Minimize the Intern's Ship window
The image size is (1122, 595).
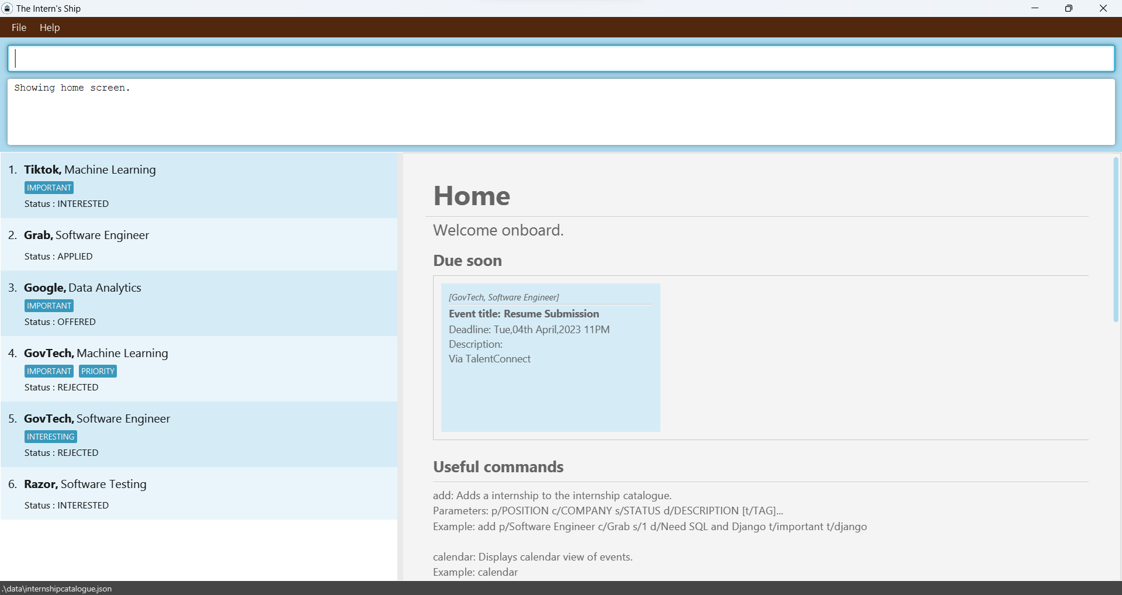[1035, 8]
